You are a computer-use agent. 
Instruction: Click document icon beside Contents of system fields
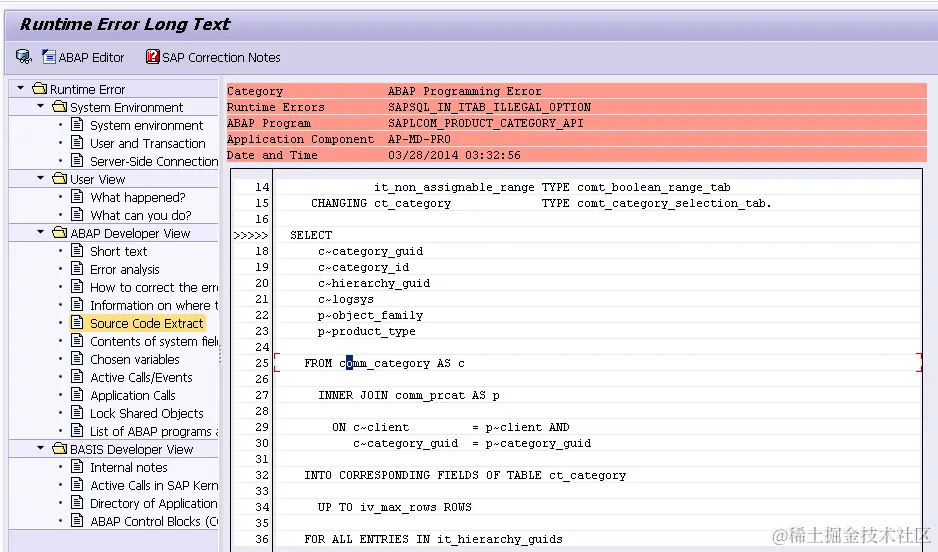coord(77,340)
